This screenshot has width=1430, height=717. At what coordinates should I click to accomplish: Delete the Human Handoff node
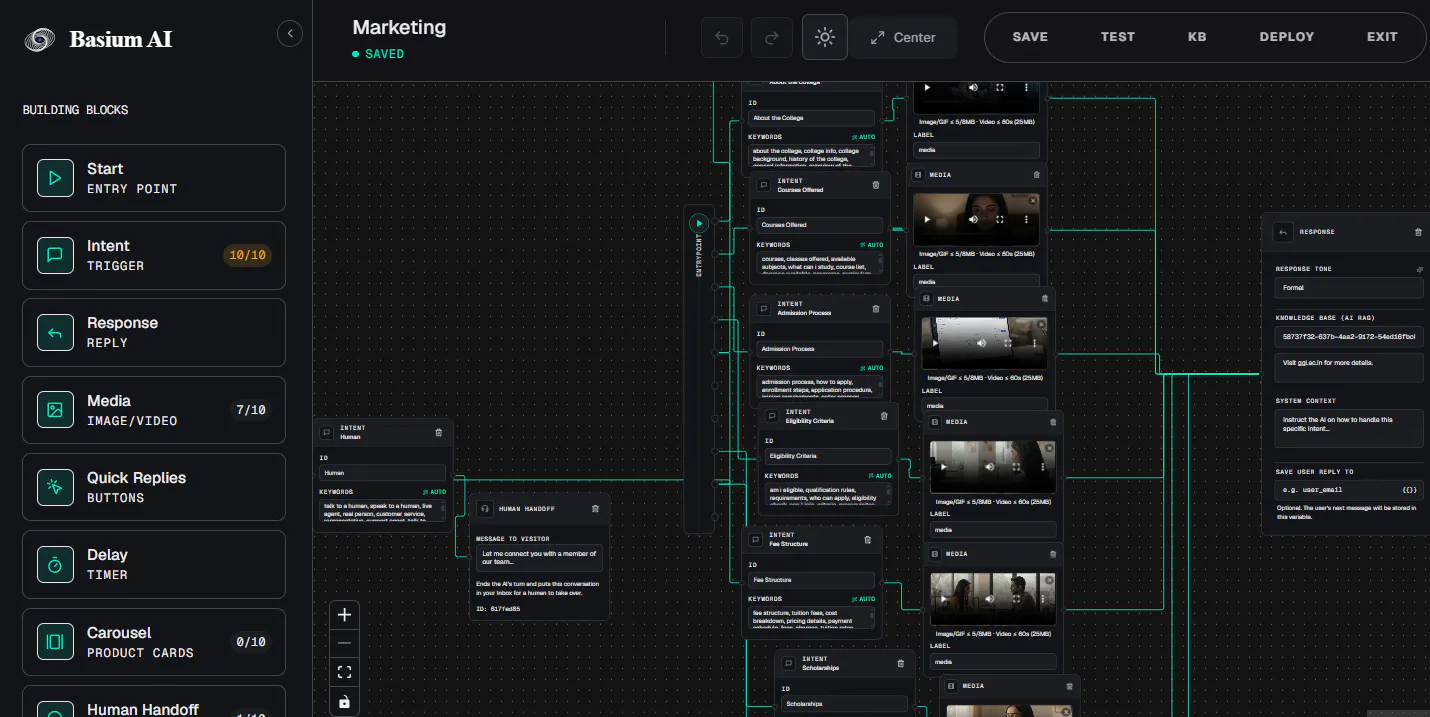[595, 509]
